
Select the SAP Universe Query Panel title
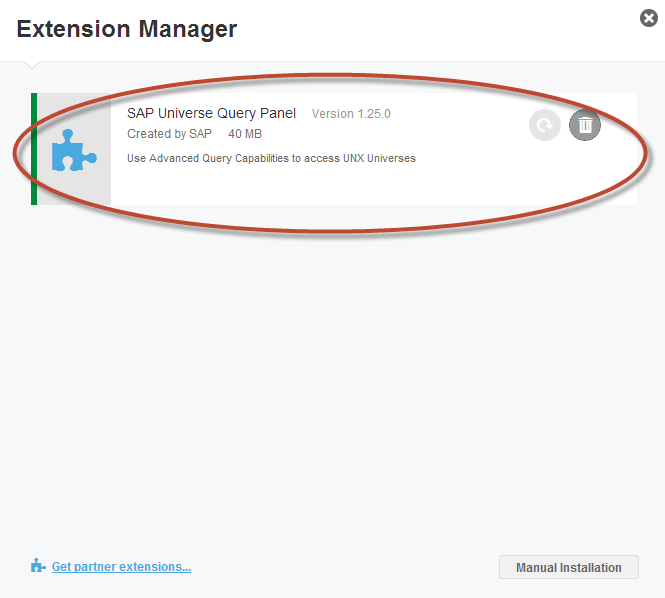click(x=211, y=114)
